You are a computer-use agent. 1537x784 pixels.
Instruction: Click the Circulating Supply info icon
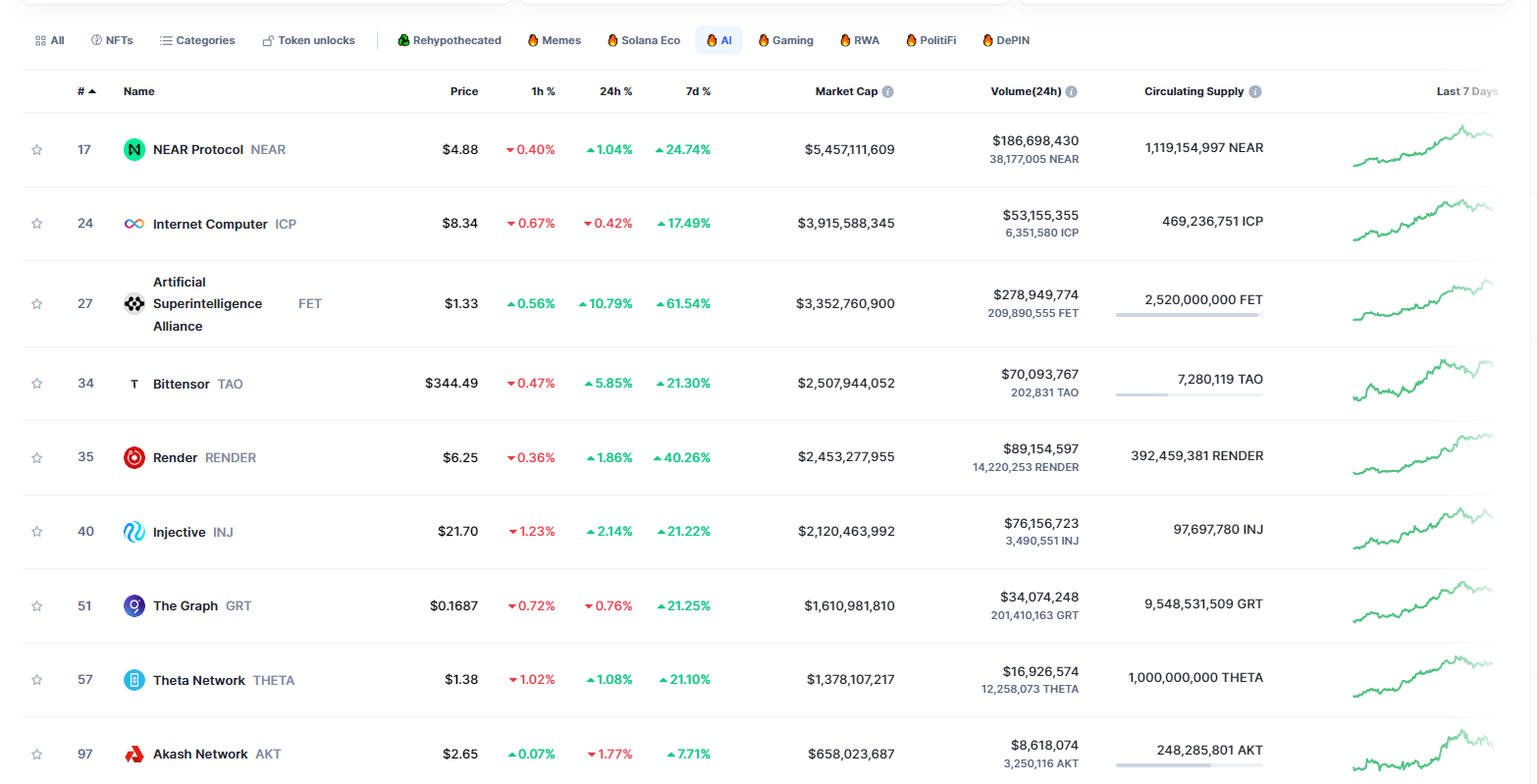tap(1255, 91)
